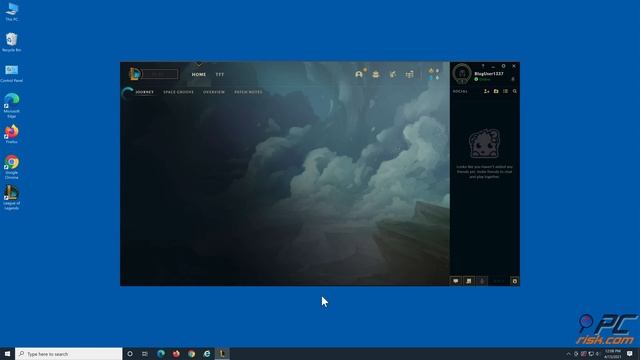Open the Space Groove sub-tab
Image resolution: width=640 pixels, height=360 pixels.
coord(178,92)
